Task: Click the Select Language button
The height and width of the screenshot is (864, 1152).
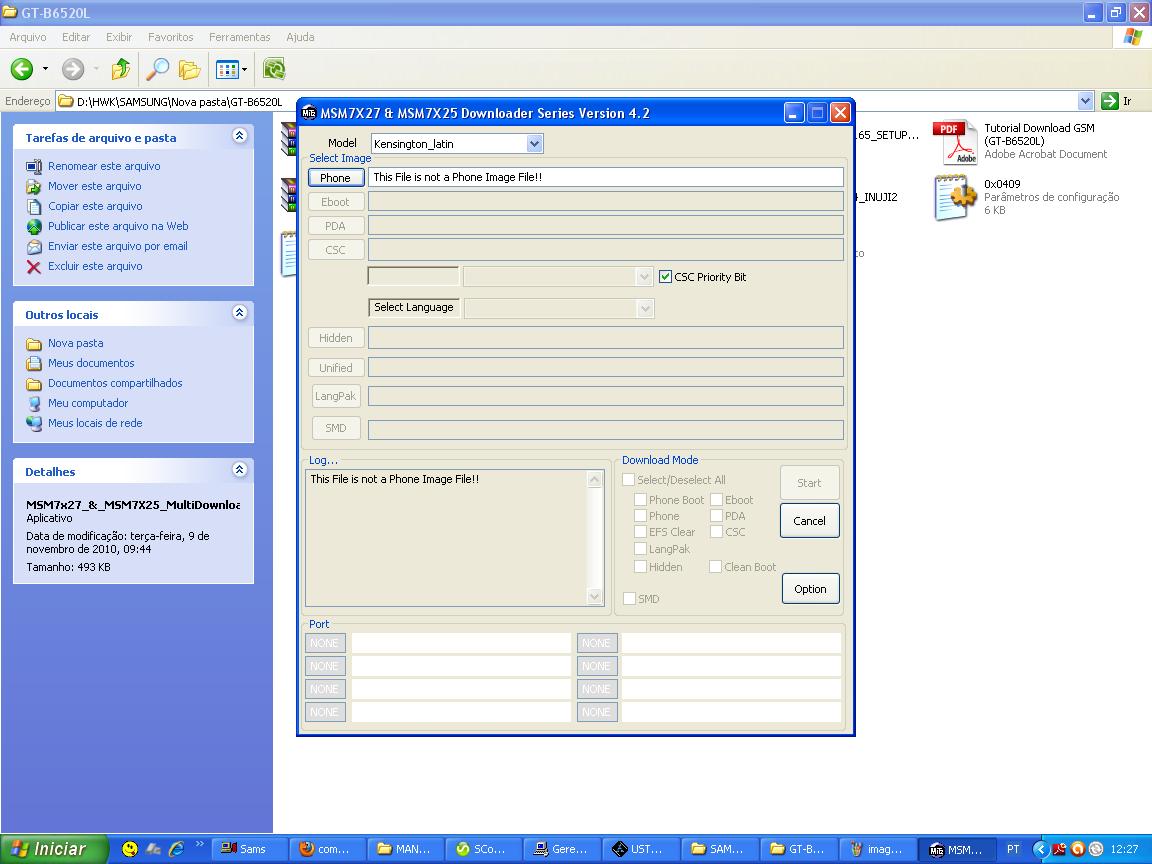Action: click(x=414, y=307)
